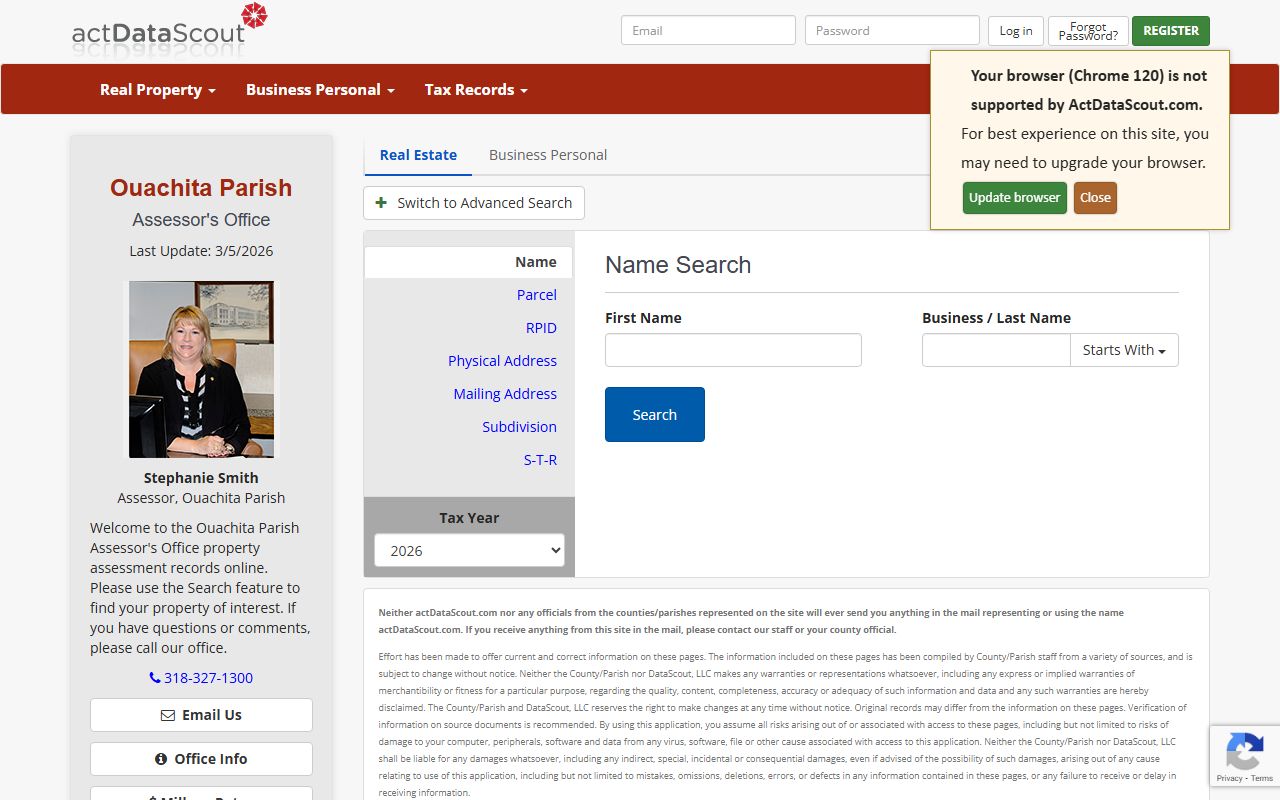Viewport: 1280px width, 800px height.
Task: Click Switch to Advanced Search button
Action: 474,203
